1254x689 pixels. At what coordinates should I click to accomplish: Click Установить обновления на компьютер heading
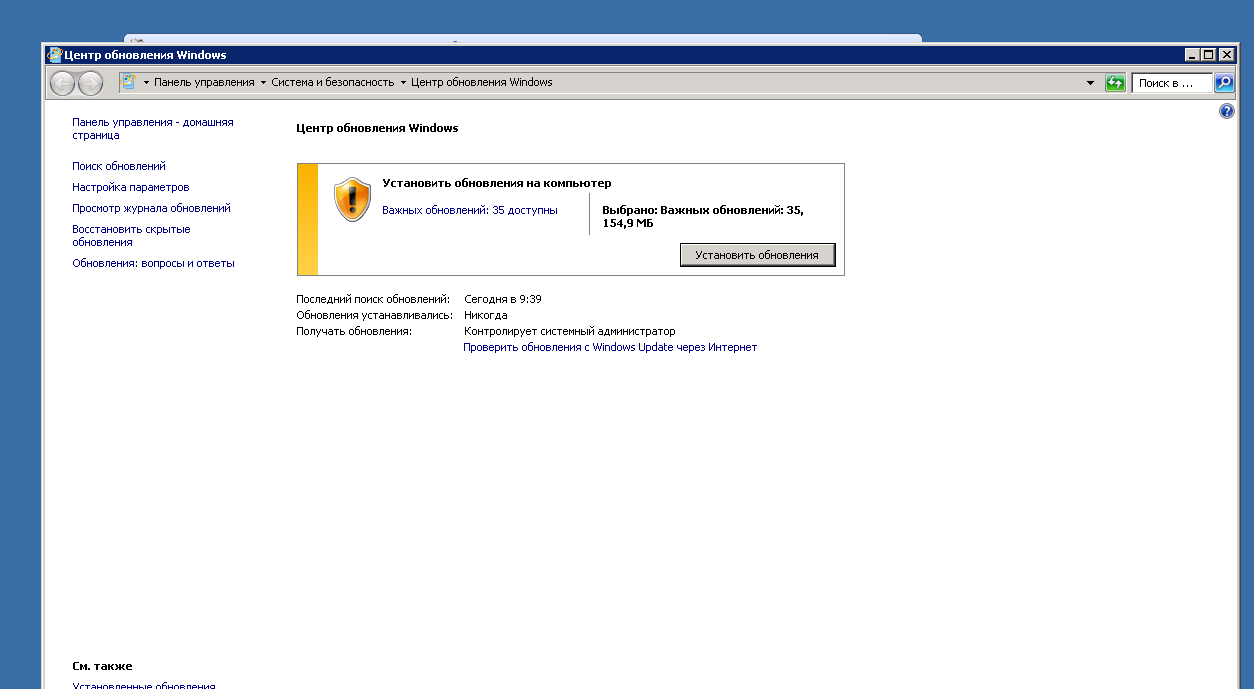tap(497, 183)
